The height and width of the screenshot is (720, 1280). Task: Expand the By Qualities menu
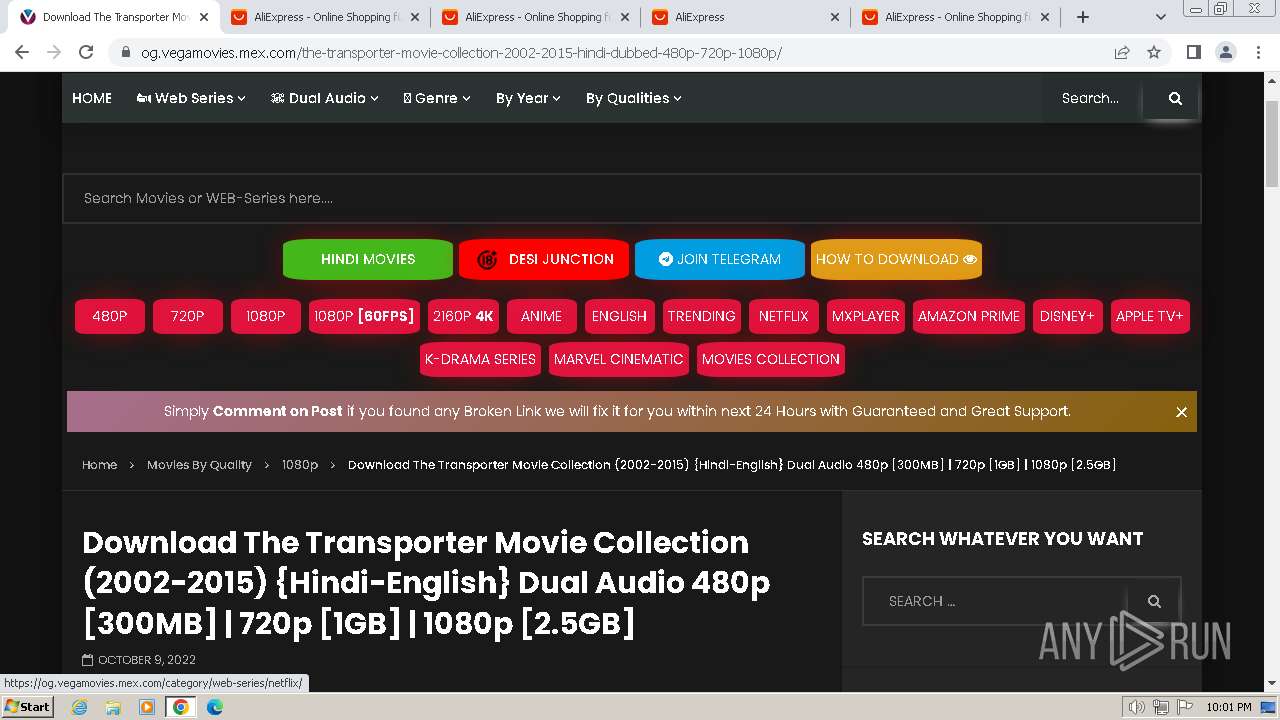point(634,98)
